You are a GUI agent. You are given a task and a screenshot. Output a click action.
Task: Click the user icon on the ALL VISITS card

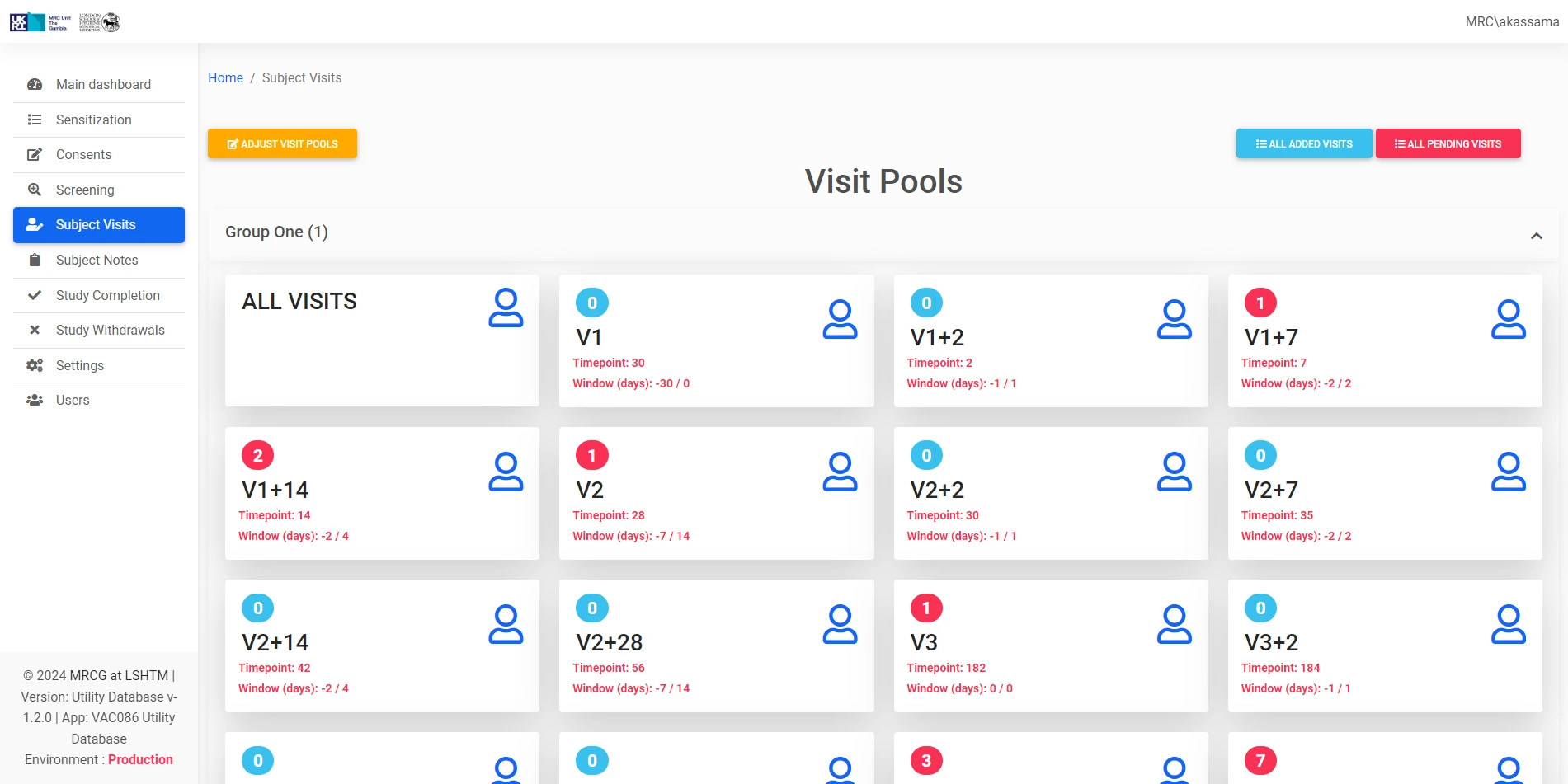pyautogui.click(x=506, y=307)
